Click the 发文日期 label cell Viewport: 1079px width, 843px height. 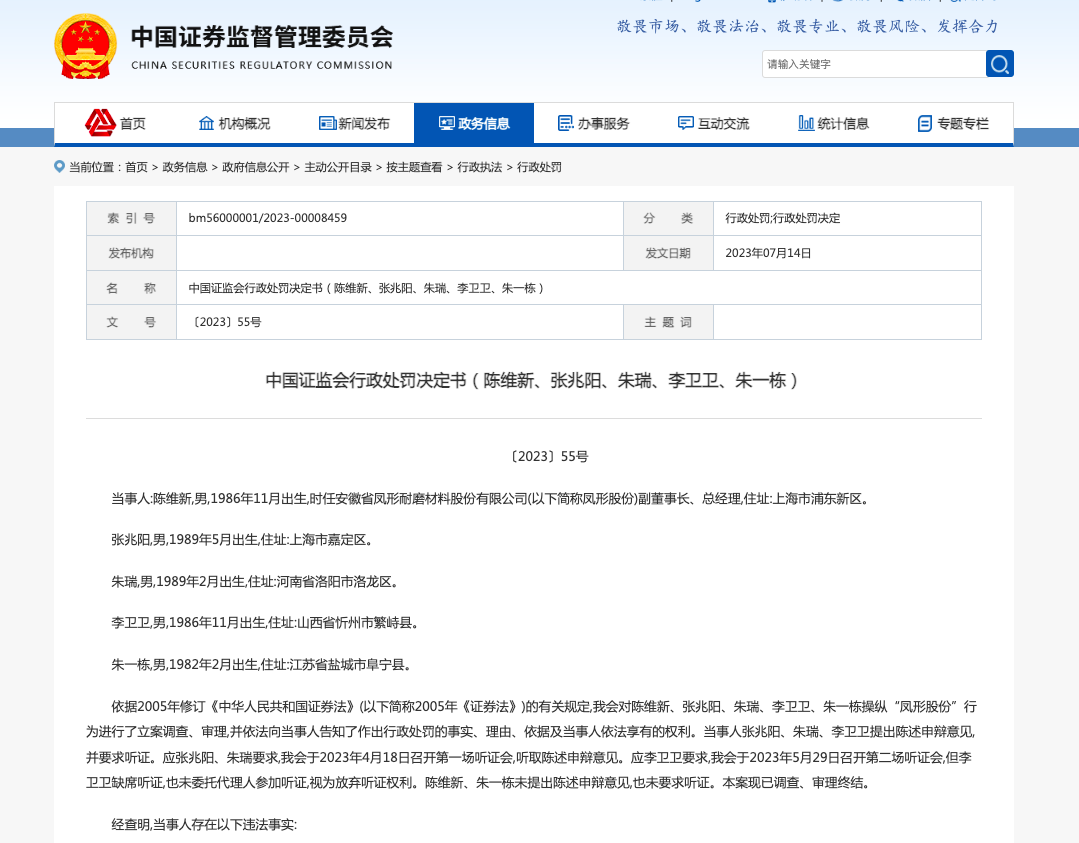pos(668,253)
